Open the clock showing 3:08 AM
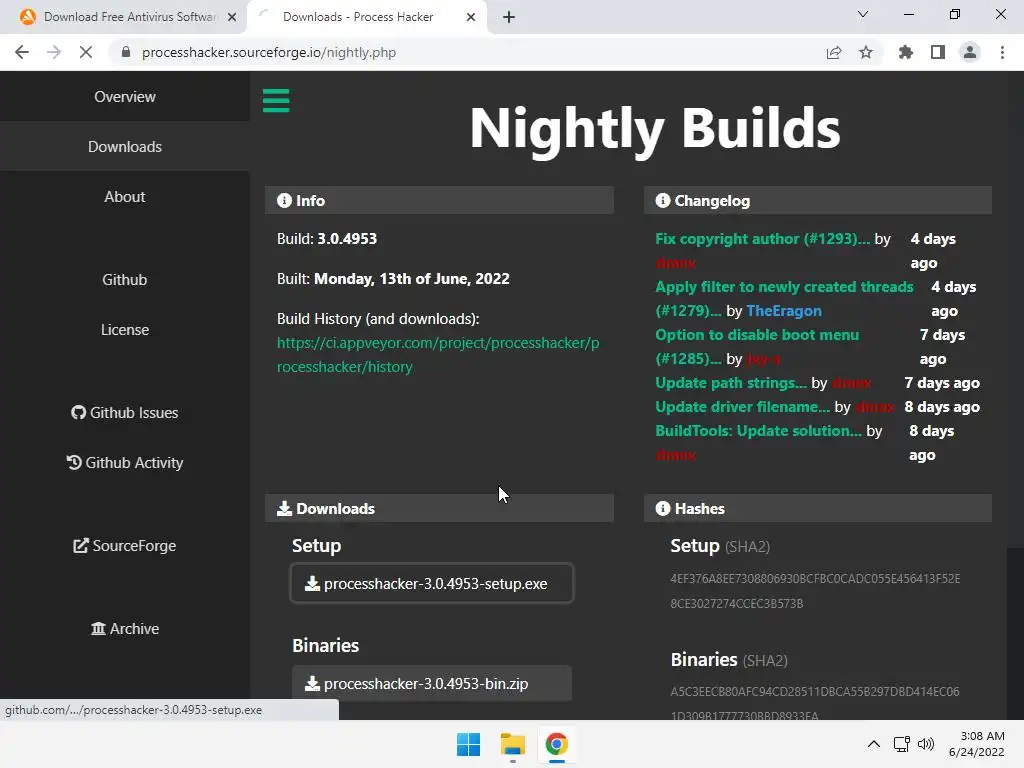This screenshot has height=768, width=1024. [976, 744]
